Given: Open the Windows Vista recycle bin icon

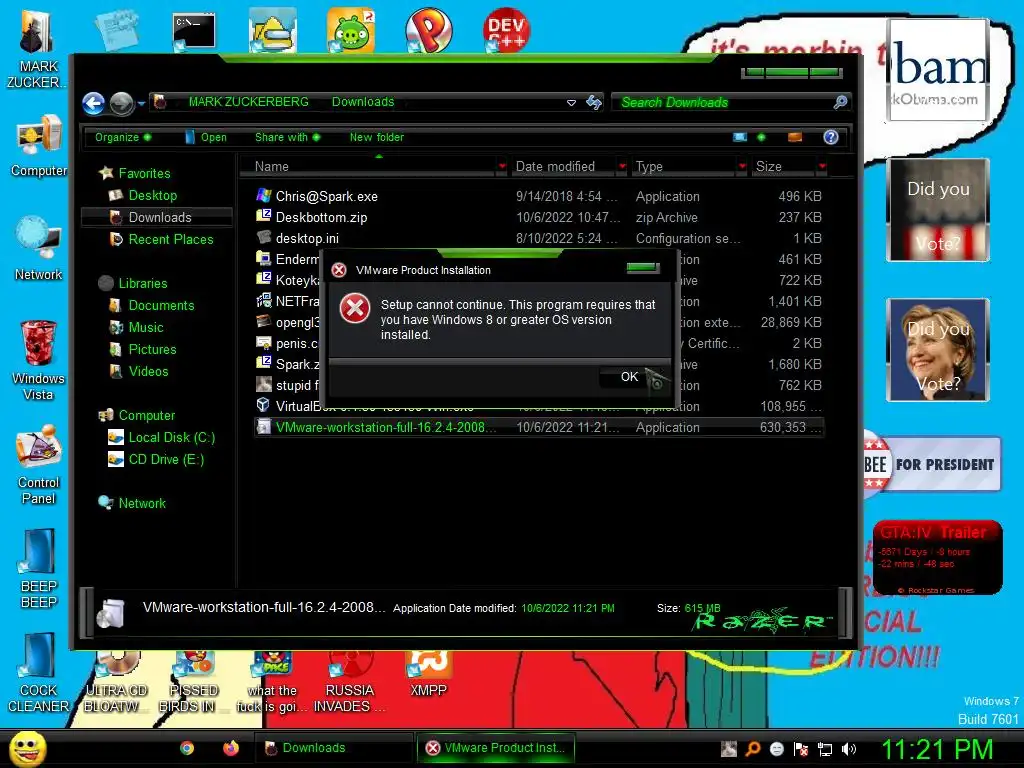Looking at the screenshot, I should tap(39, 360).
